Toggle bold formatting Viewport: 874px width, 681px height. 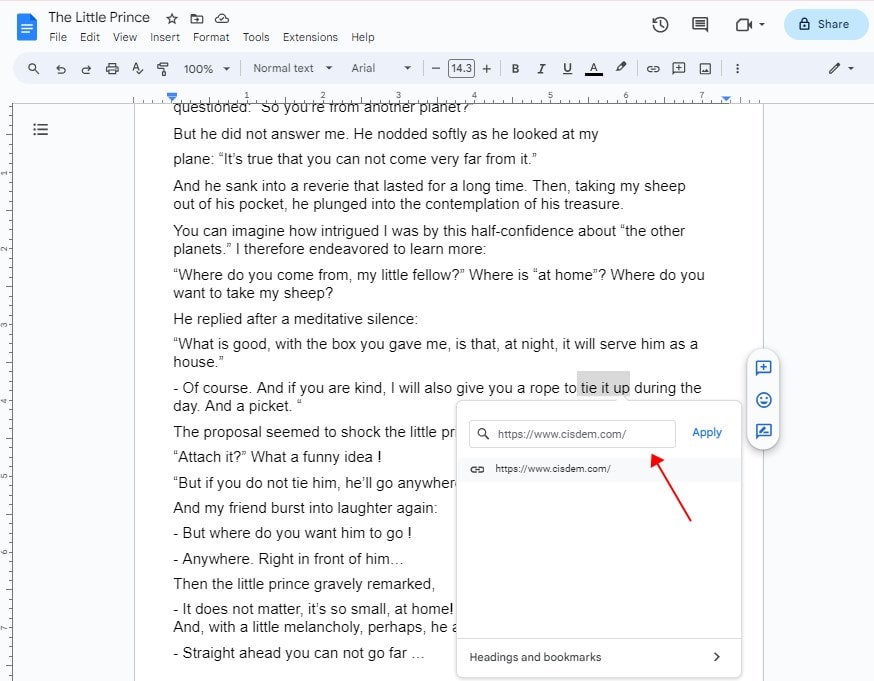(x=515, y=68)
